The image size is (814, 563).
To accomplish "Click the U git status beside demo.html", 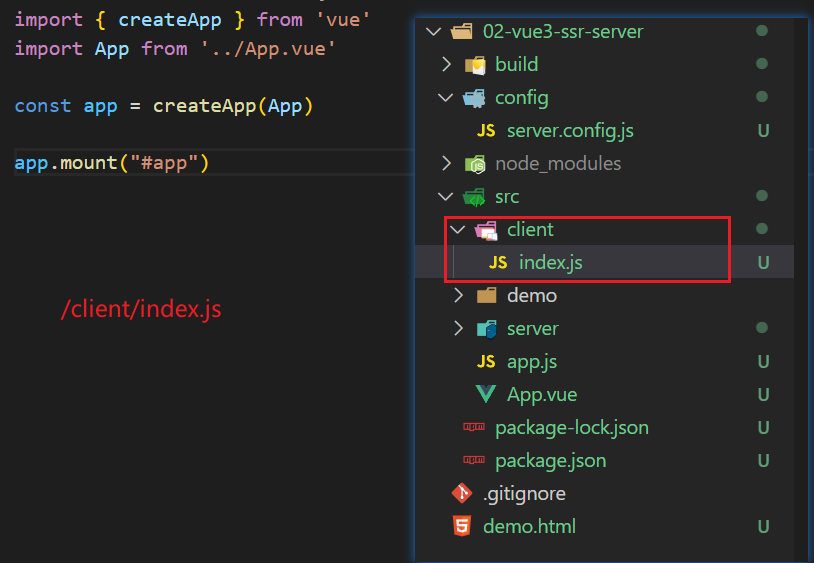I will click(x=763, y=527).
